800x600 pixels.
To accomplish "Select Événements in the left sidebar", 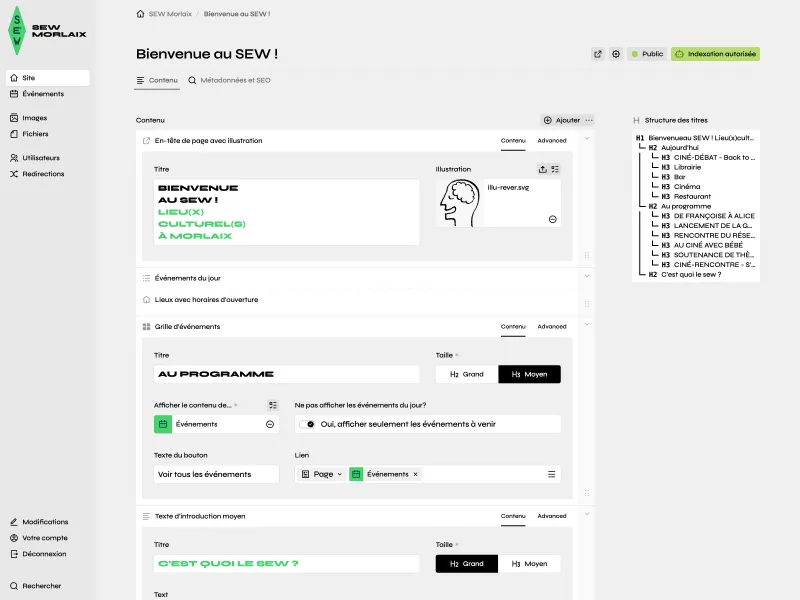I will point(44,94).
